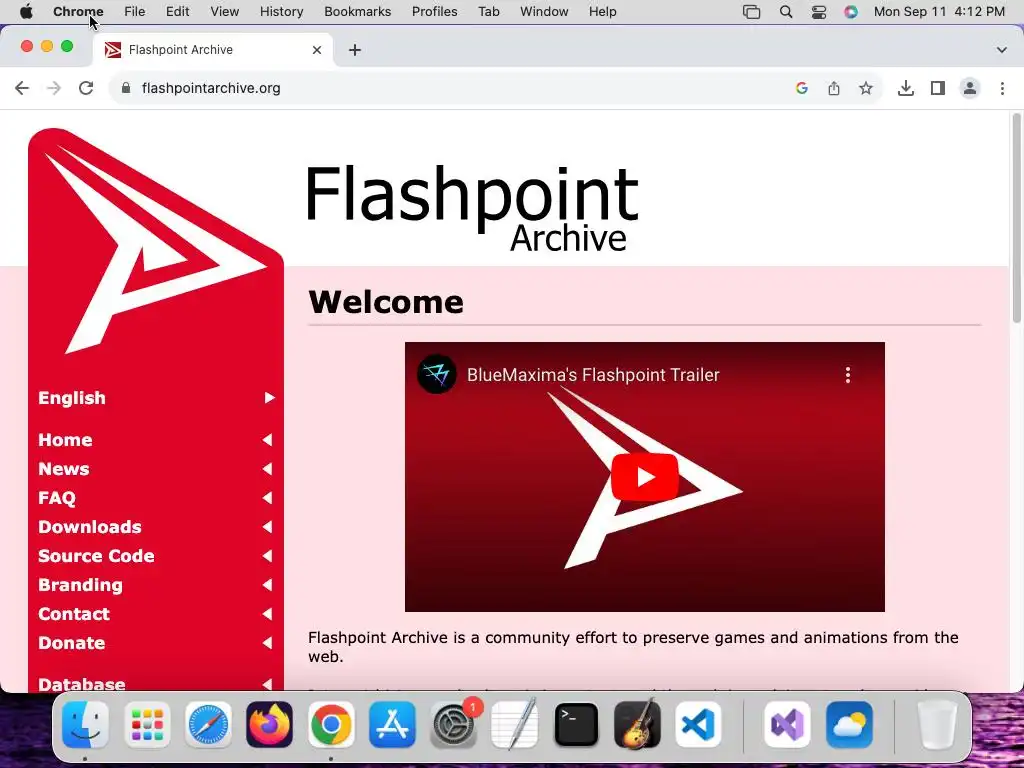Image resolution: width=1024 pixels, height=768 pixels.
Task: Open the Chrome downloads icon
Action: [906, 88]
